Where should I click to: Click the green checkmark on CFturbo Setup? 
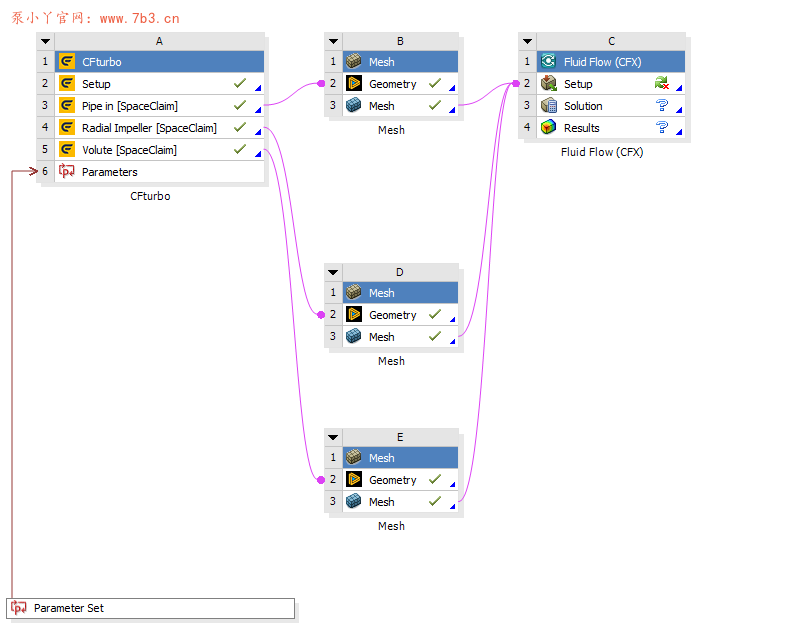pos(240,83)
